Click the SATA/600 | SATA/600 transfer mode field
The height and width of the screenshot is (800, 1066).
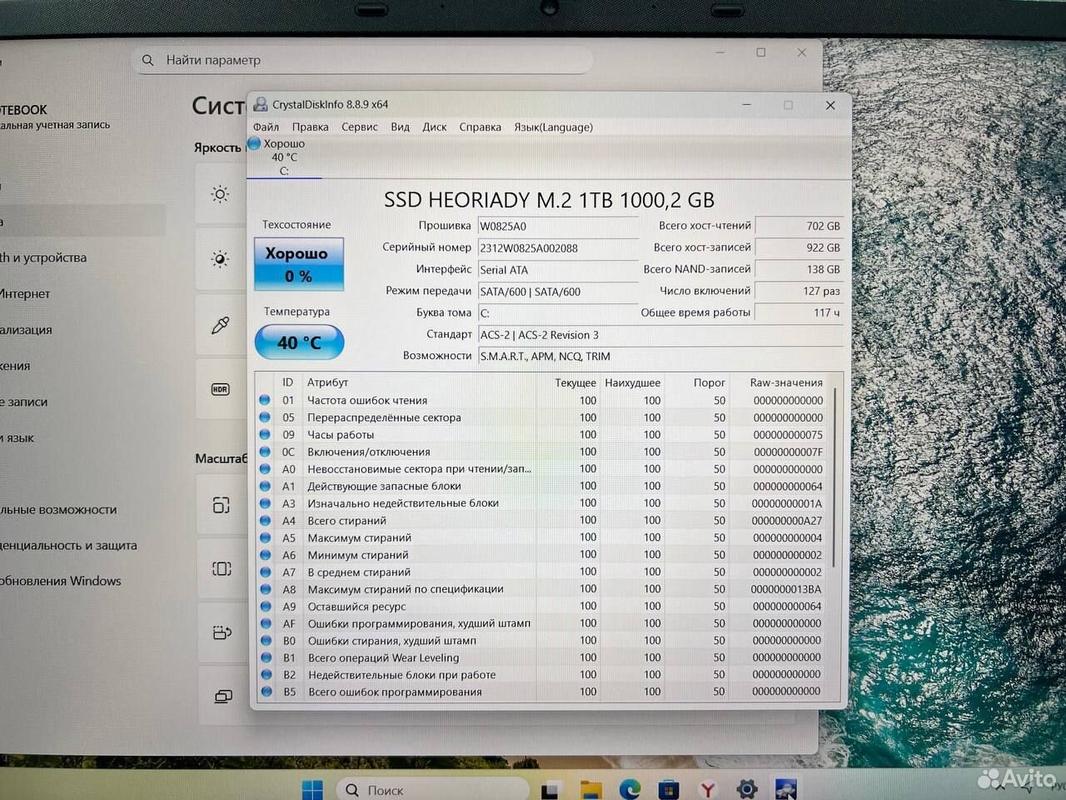pos(557,292)
